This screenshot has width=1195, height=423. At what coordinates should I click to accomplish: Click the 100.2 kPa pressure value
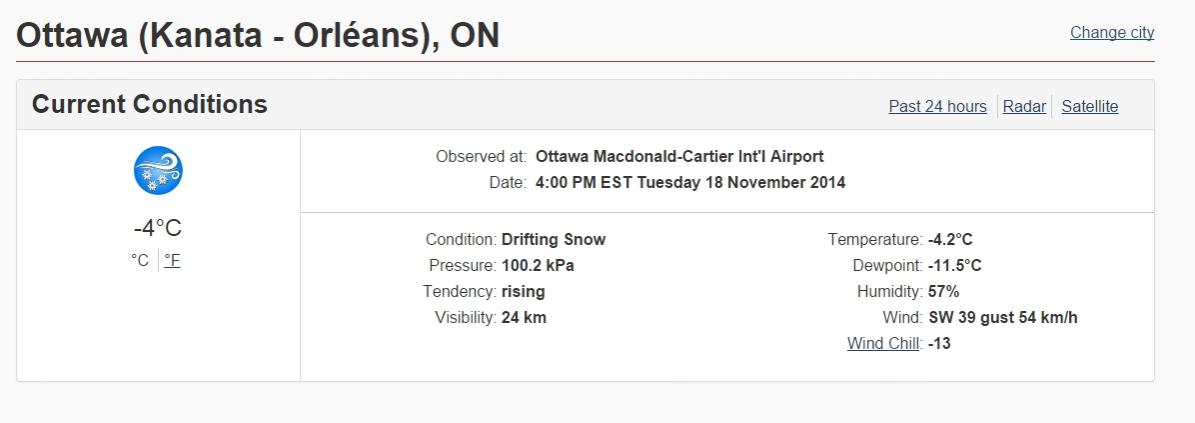pyautogui.click(x=537, y=266)
